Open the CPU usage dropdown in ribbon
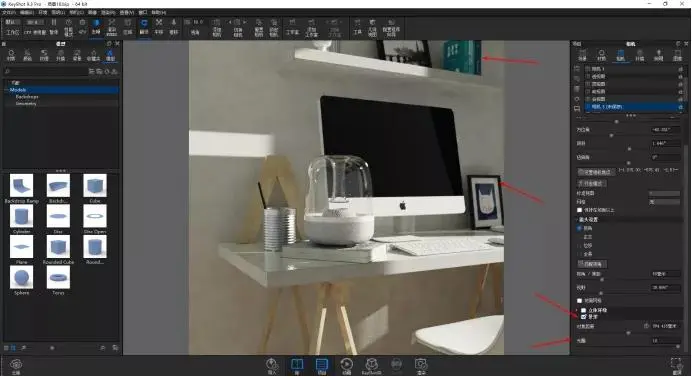The image size is (692, 377). (x=34, y=22)
